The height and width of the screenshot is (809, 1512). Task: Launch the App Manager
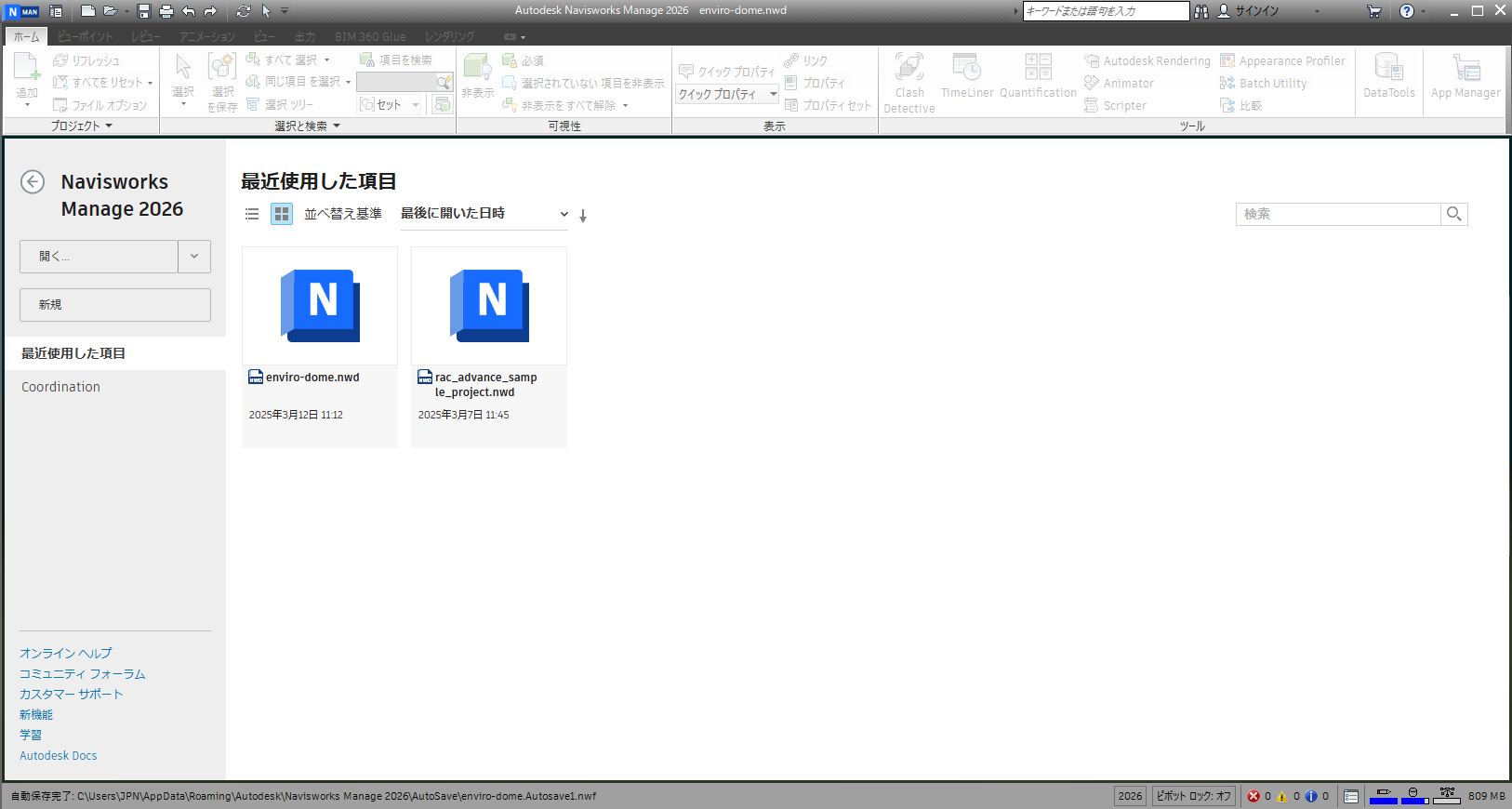point(1466,75)
